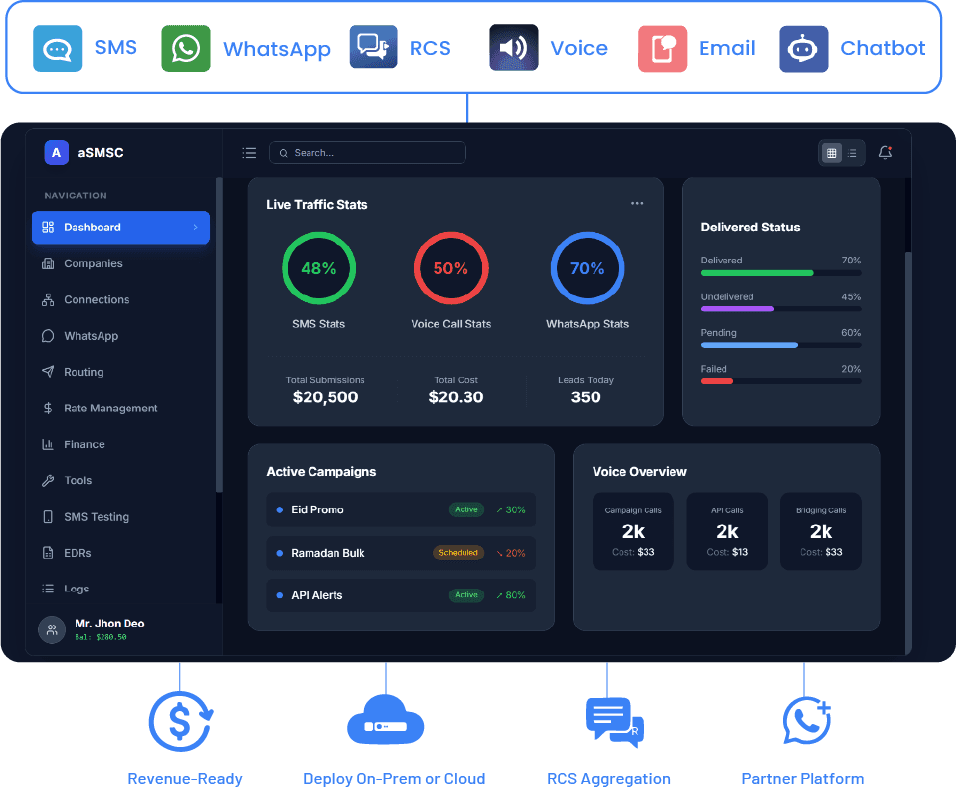Image resolution: width=956 pixels, height=788 pixels.
Task: Click the SMS Stats 48% gauge
Action: click(x=319, y=268)
